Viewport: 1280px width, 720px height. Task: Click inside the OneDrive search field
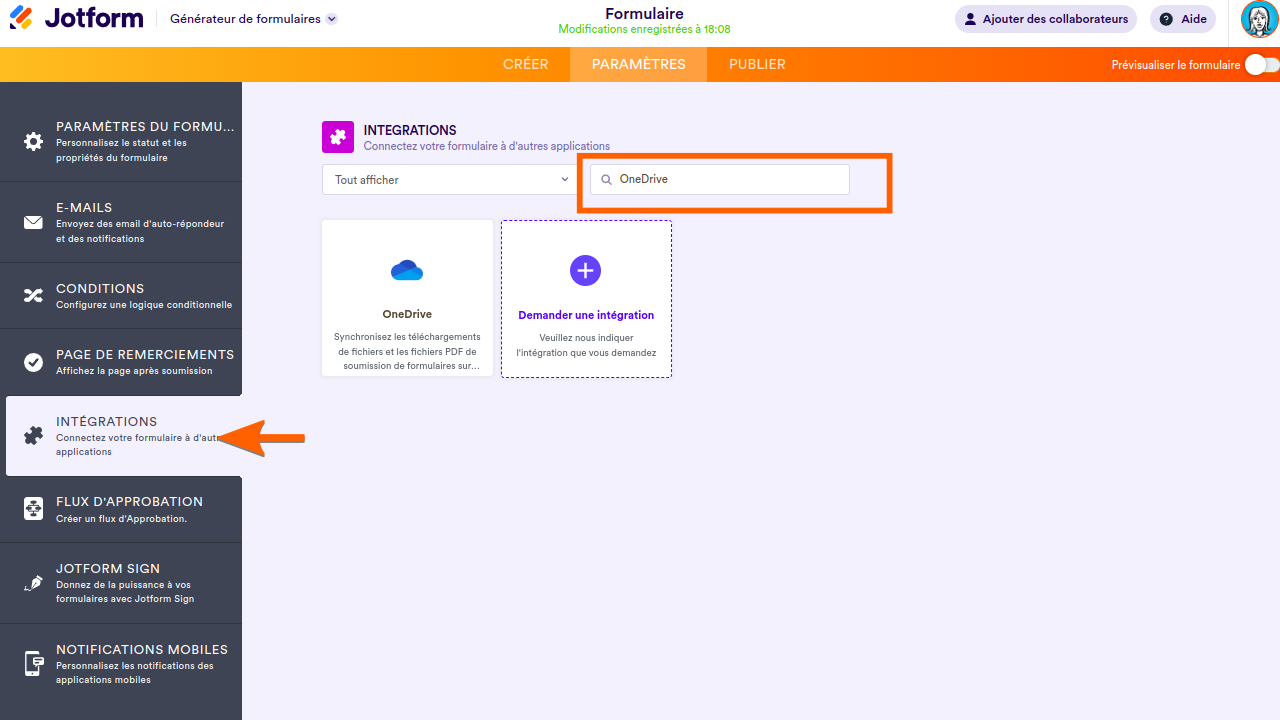click(x=720, y=180)
